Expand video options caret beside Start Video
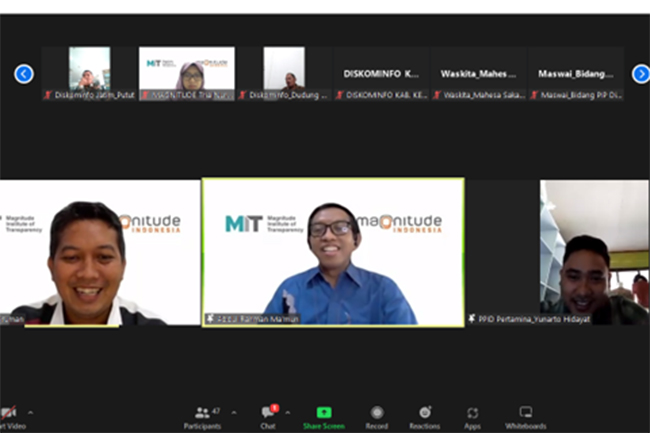The image size is (650, 433). pos(29,412)
